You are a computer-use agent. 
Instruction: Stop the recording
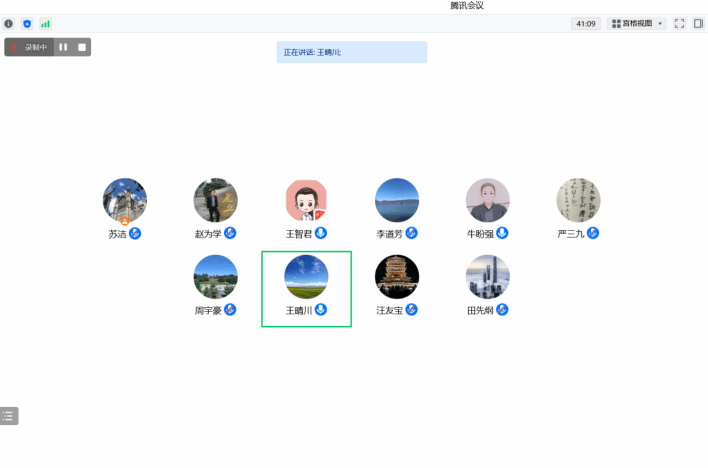82,47
